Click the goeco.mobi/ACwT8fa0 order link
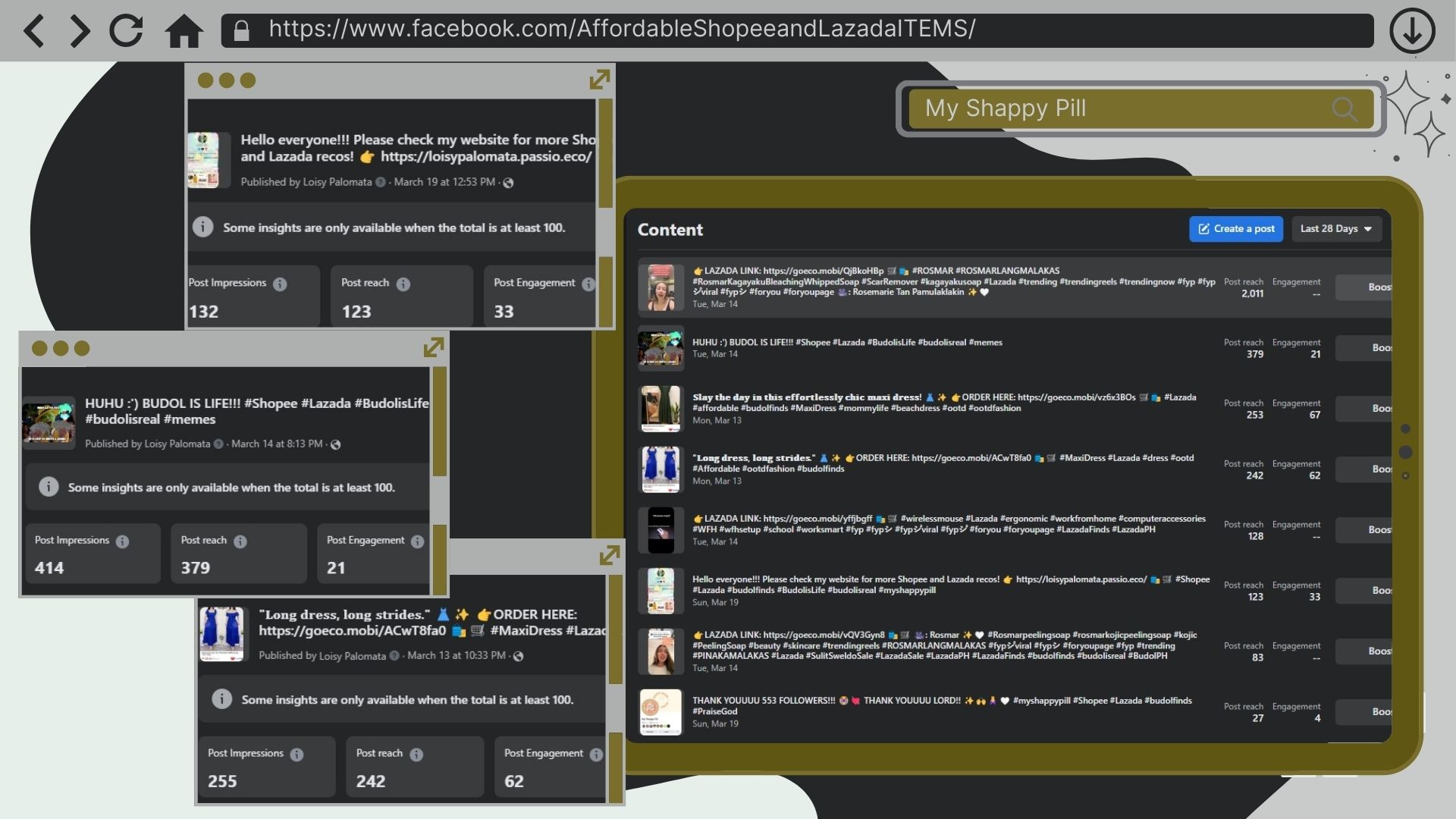The image size is (1456, 819). coord(352,631)
